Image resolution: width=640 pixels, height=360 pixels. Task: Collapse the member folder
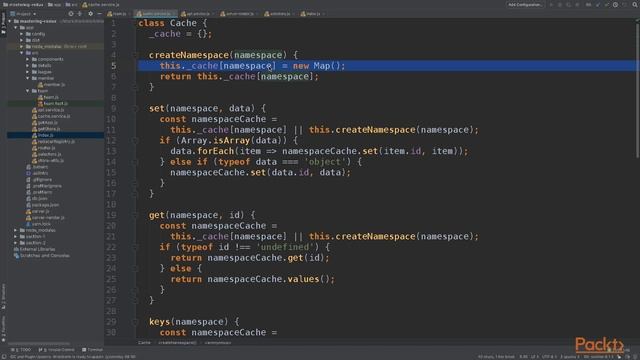coord(28,78)
